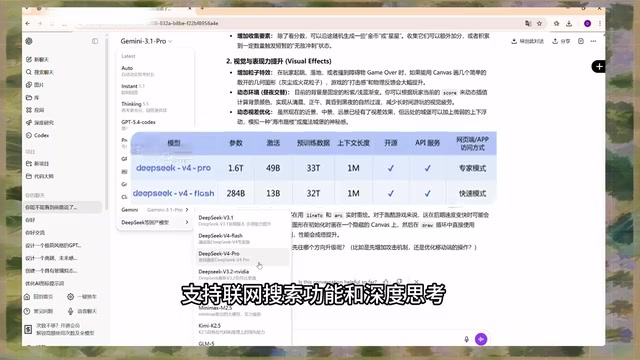Open the library folder entry
This screenshot has width=640, height=360.
click(x=32, y=98)
